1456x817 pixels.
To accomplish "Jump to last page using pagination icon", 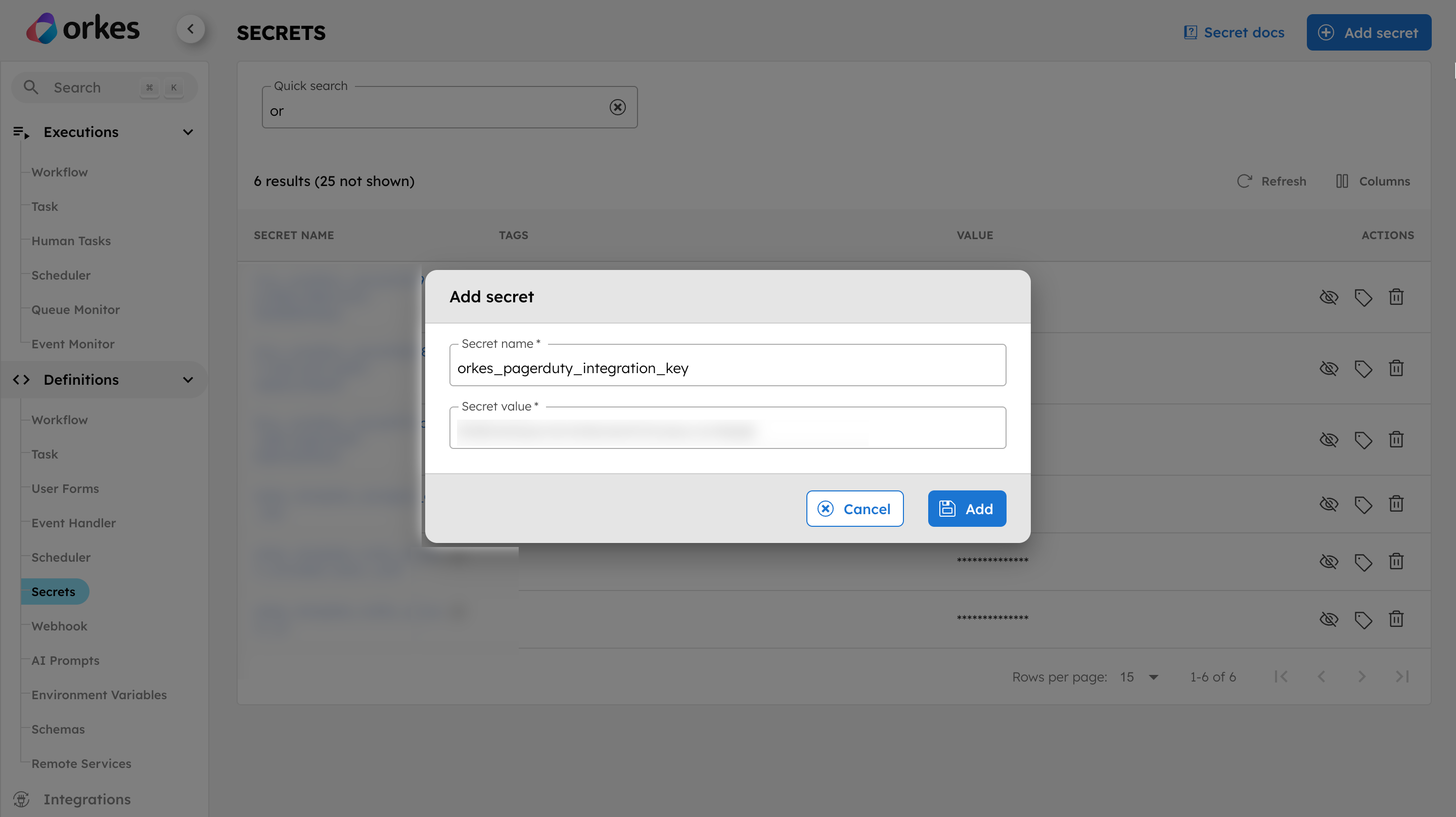I will 1403,676.
